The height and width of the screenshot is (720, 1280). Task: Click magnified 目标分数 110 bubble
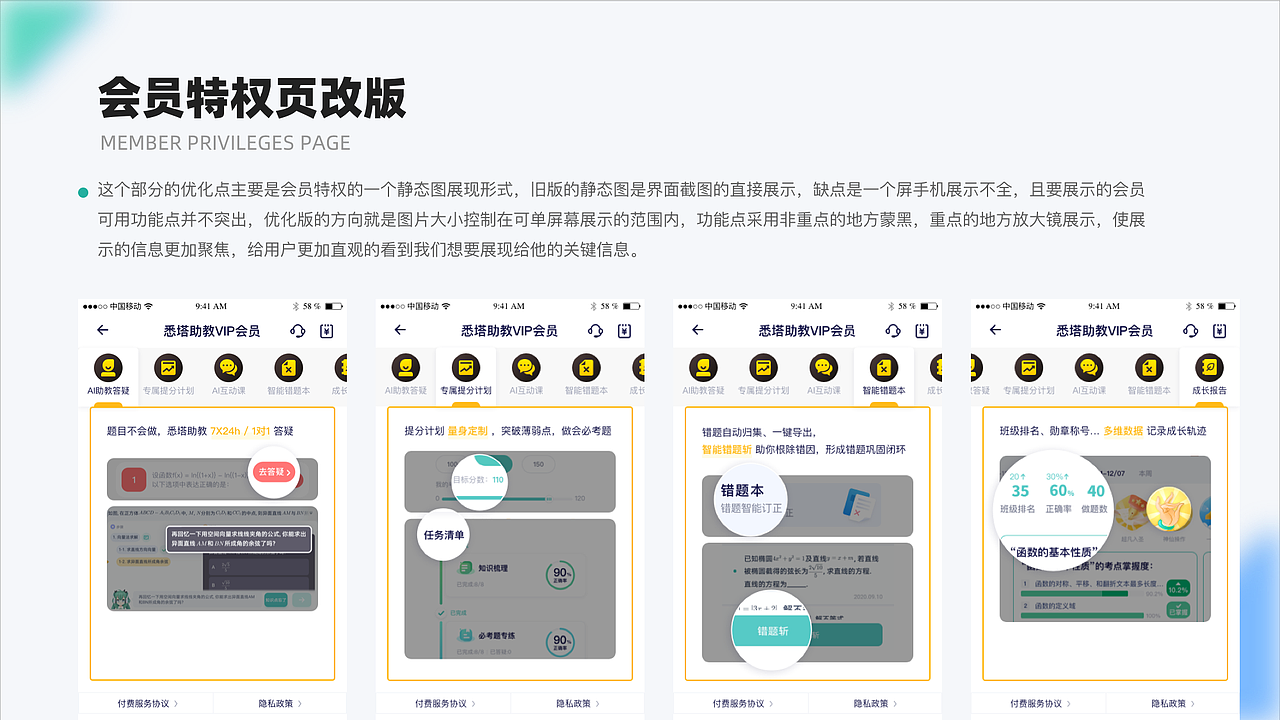[480, 480]
